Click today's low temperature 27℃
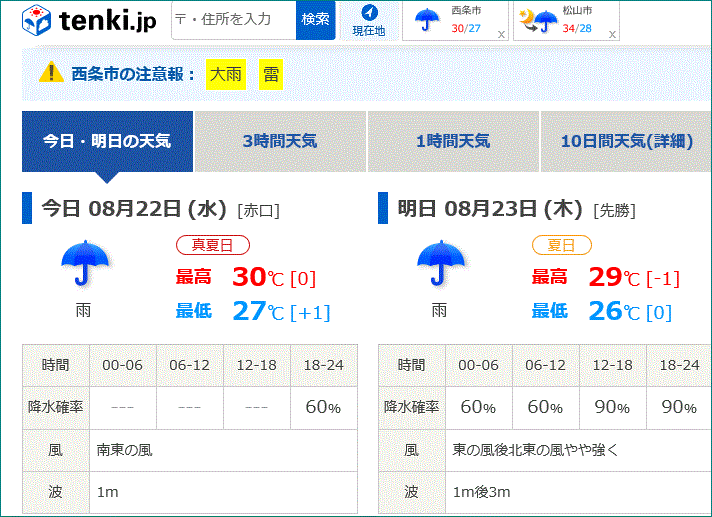This screenshot has height=517, width=712. tap(258, 311)
